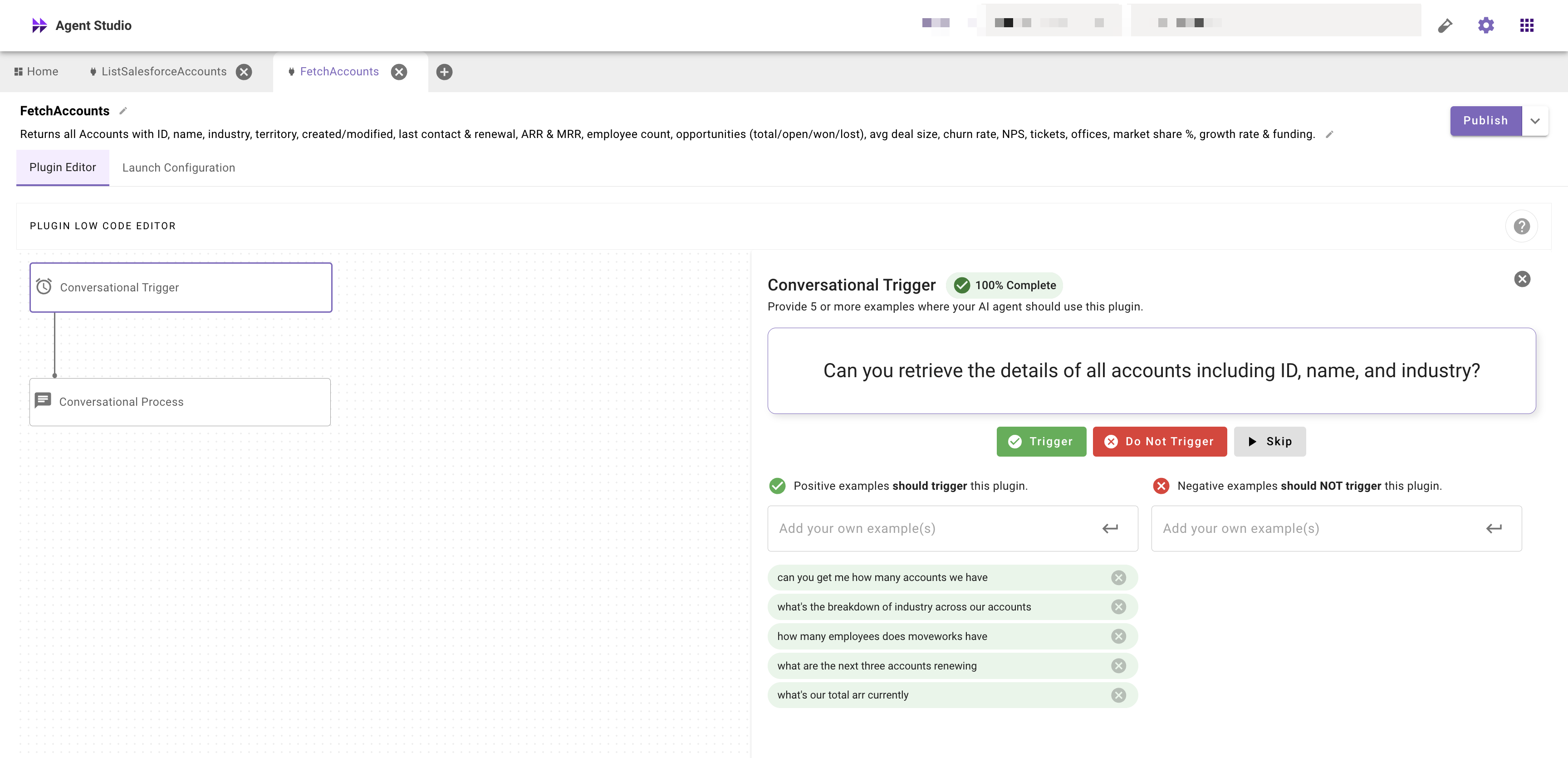Close the ListSalesforceAccounts tab

tap(244, 72)
